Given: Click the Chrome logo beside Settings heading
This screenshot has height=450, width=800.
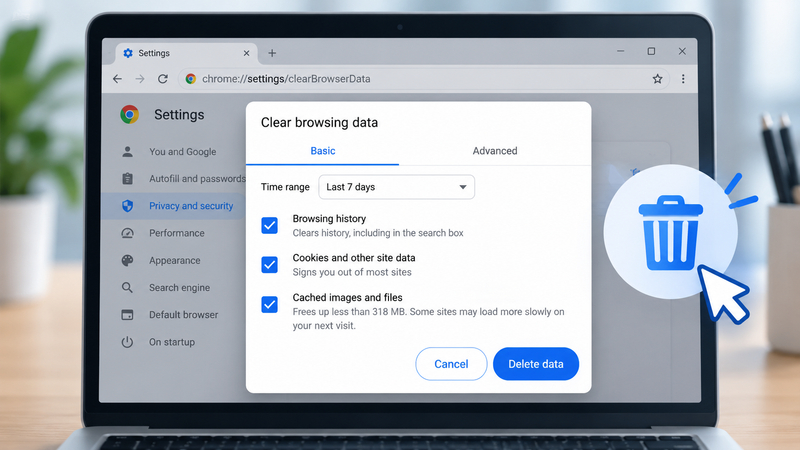Looking at the screenshot, I should pos(130,114).
